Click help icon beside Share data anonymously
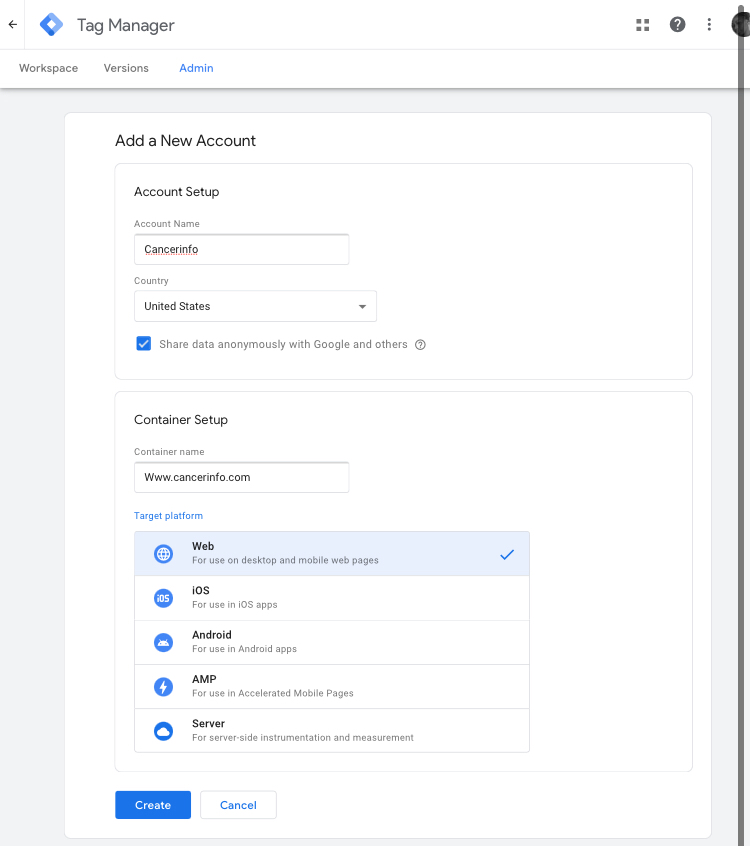This screenshot has width=750, height=846. tap(420, 345)
